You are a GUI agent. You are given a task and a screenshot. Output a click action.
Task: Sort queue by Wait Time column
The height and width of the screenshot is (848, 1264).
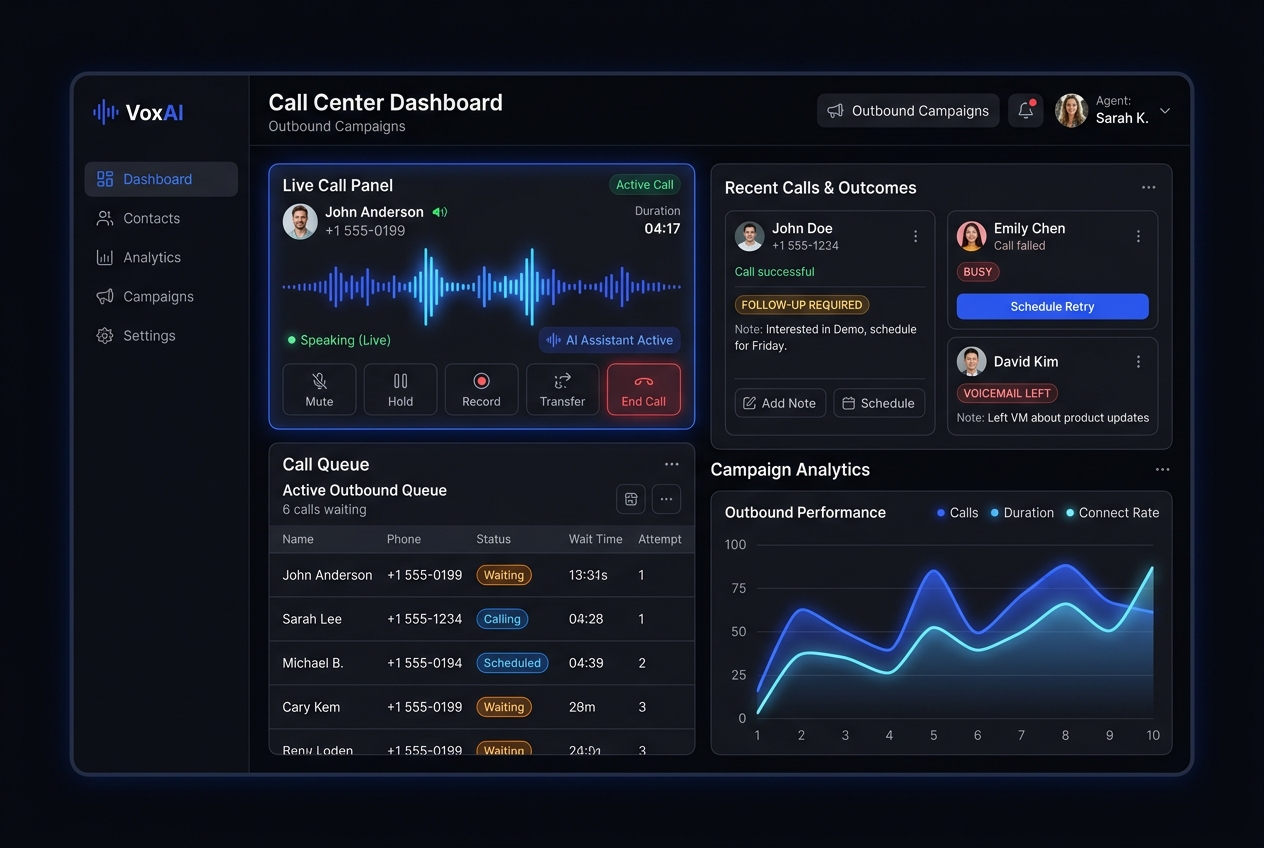click(x=595, y=539)
